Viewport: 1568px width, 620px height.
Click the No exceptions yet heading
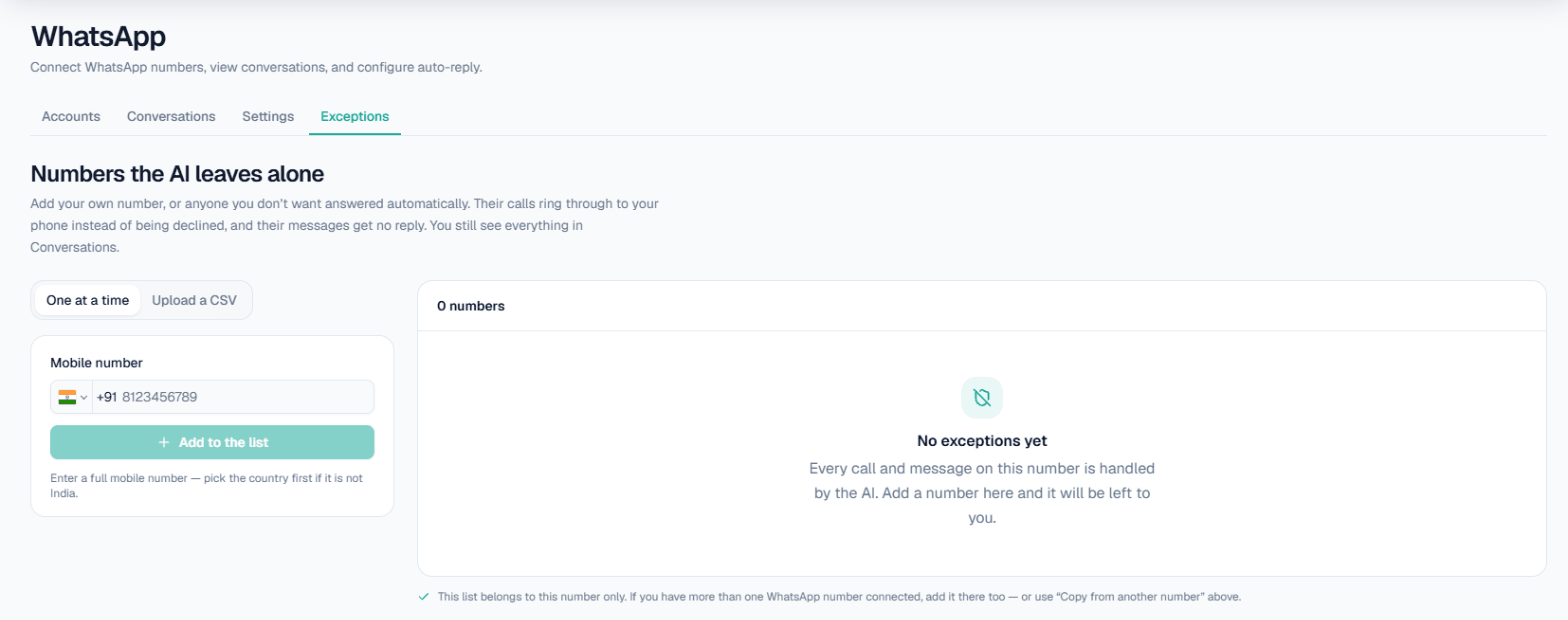point(982,440)
